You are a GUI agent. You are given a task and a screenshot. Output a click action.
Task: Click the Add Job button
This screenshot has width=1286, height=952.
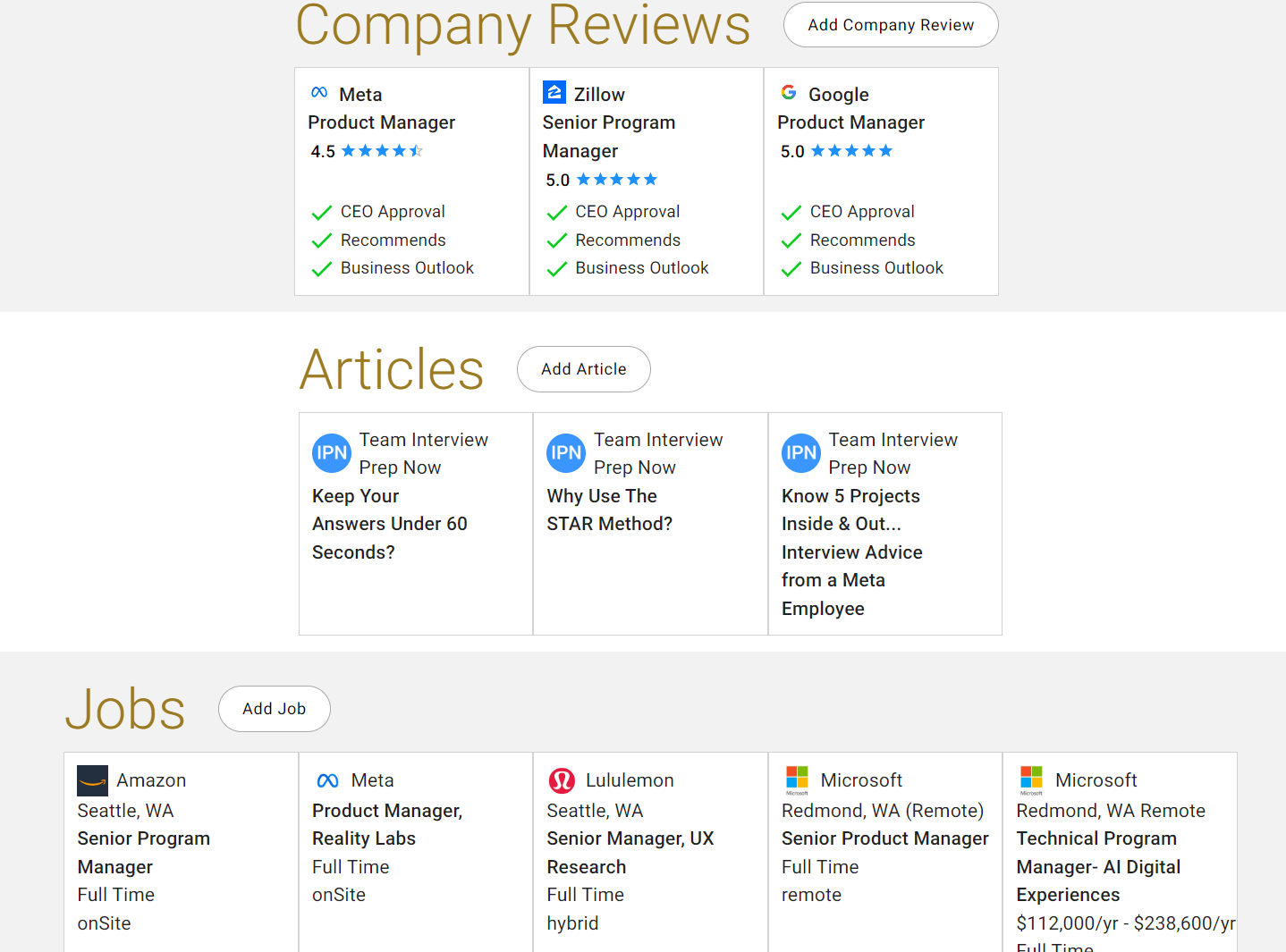tap(275, 709)
